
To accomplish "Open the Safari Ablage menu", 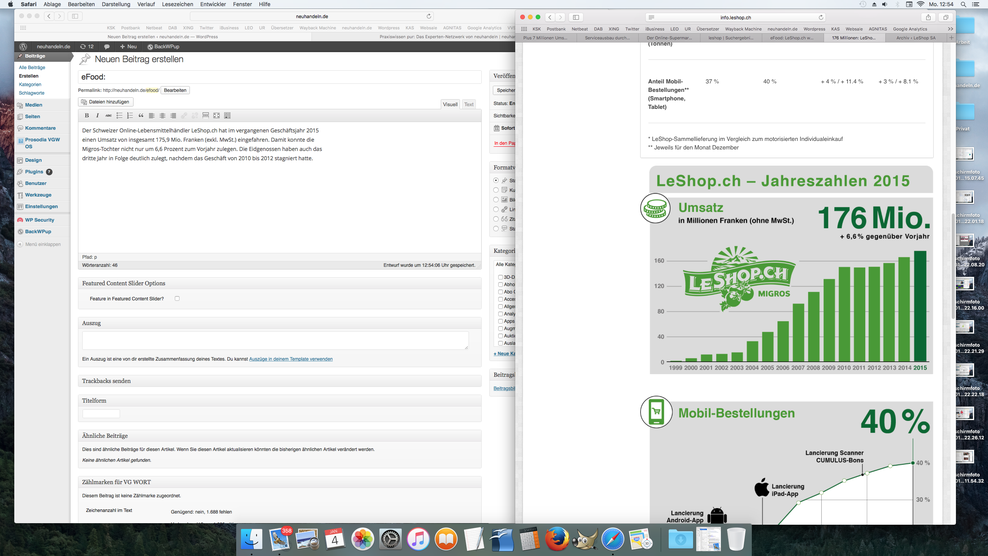I will pos(52,4).
